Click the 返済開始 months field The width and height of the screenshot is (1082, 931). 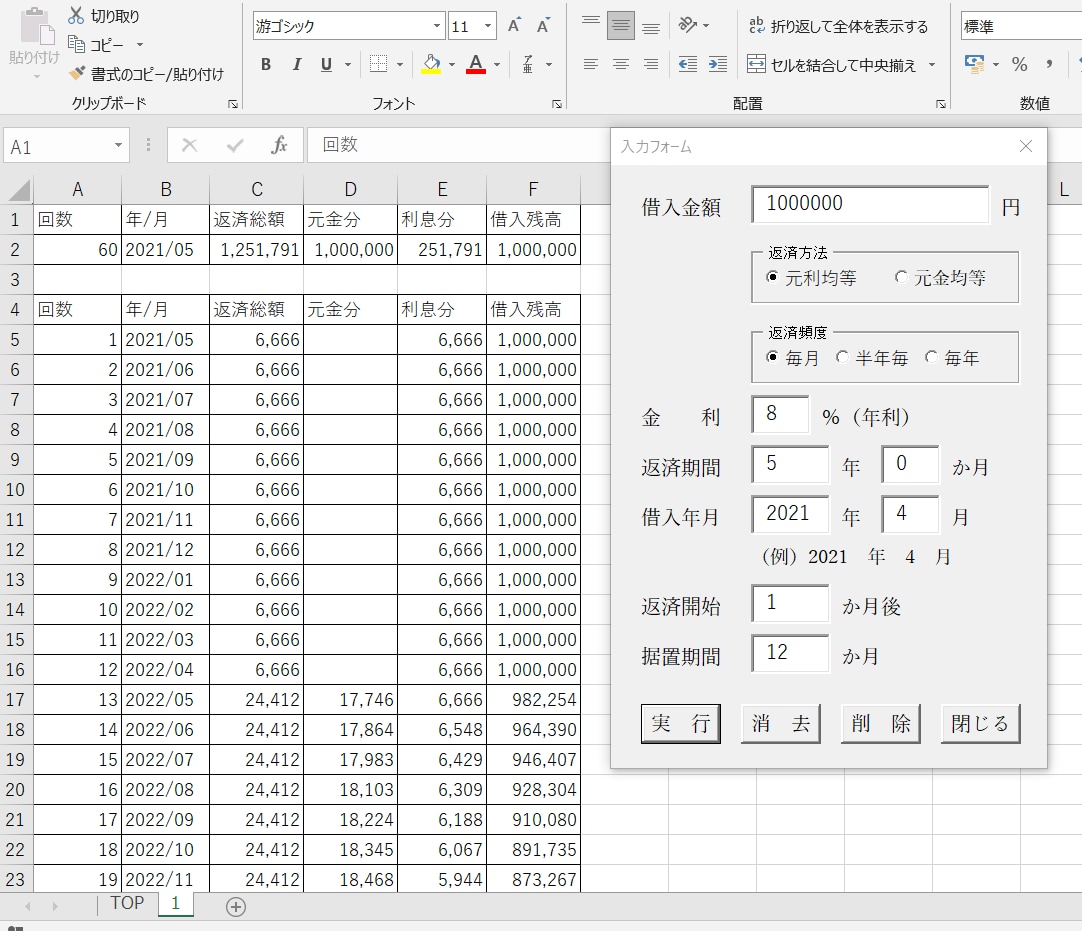[x=790, y=603]
